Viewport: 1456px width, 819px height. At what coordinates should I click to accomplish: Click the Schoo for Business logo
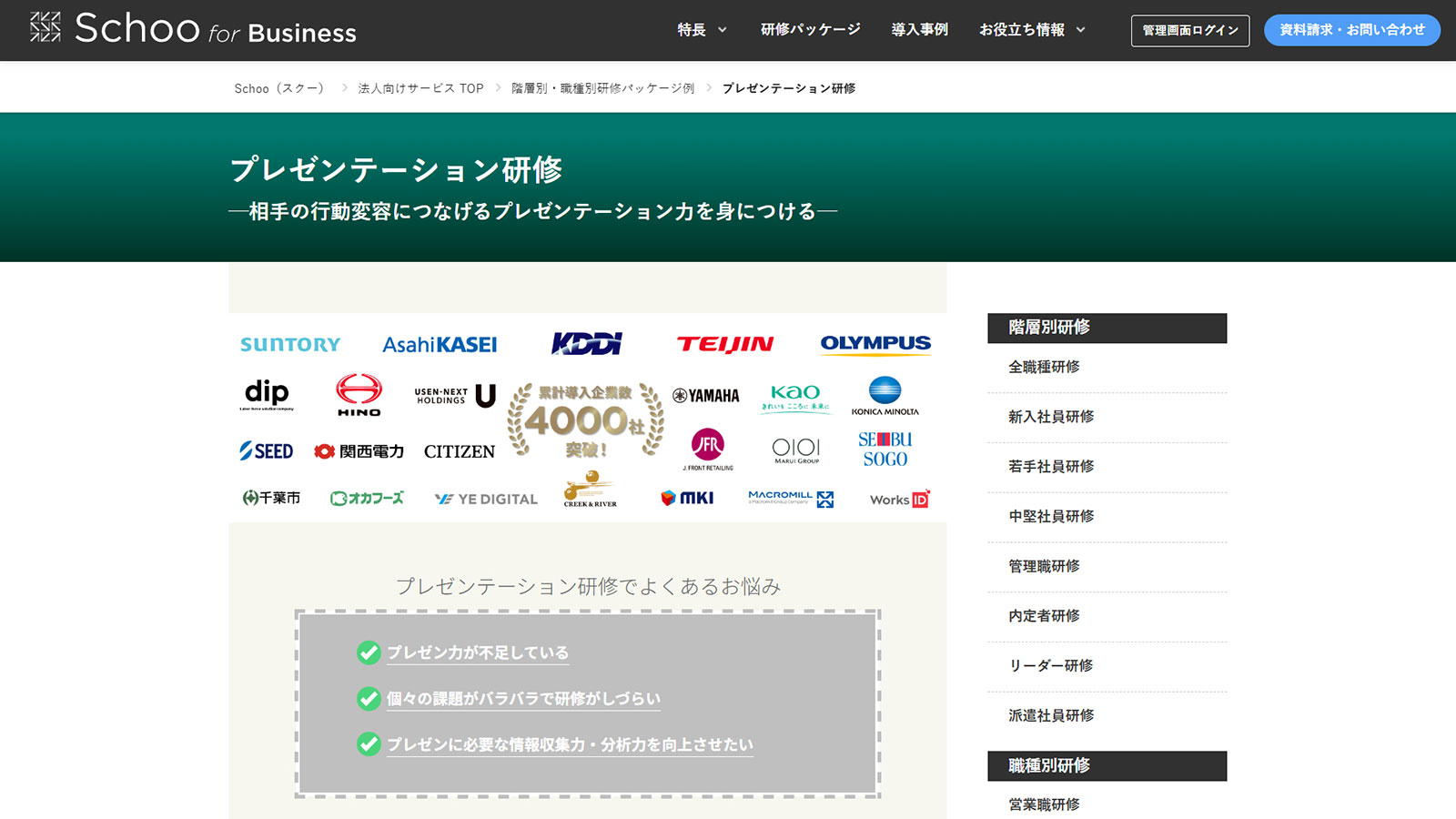(x=193, y=29)
